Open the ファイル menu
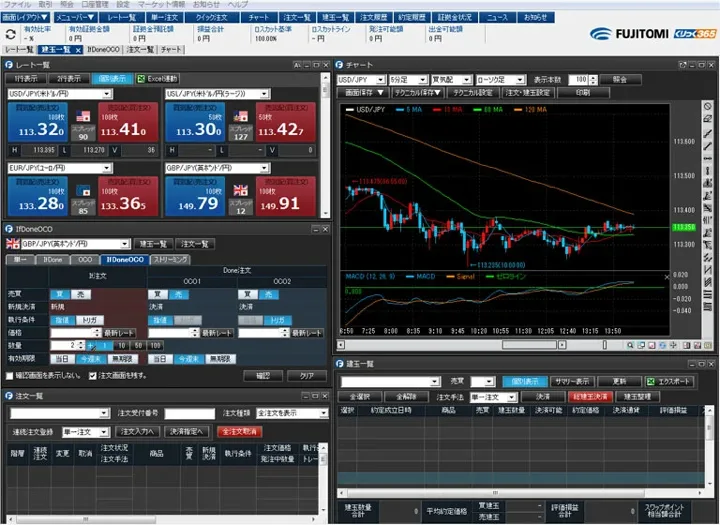The width and height of the screenshot is (720, 525). pos(17,5)
